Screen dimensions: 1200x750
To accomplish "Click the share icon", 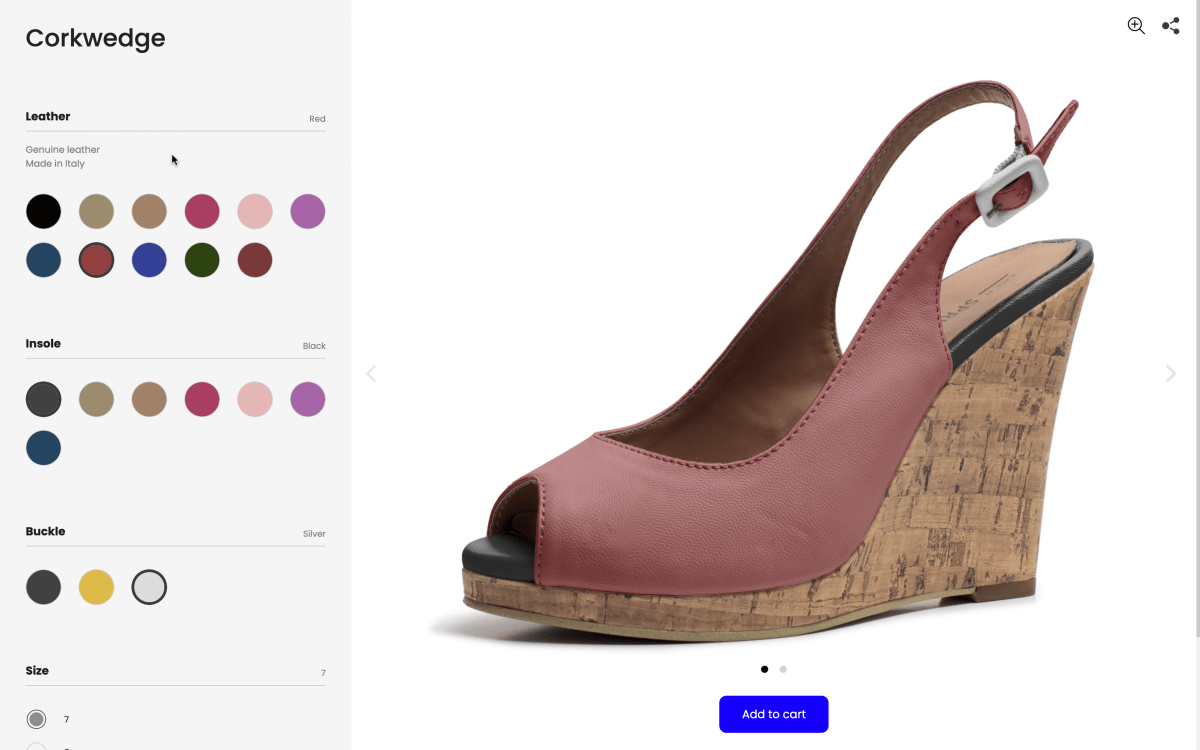I will [x=1171, y=26].
